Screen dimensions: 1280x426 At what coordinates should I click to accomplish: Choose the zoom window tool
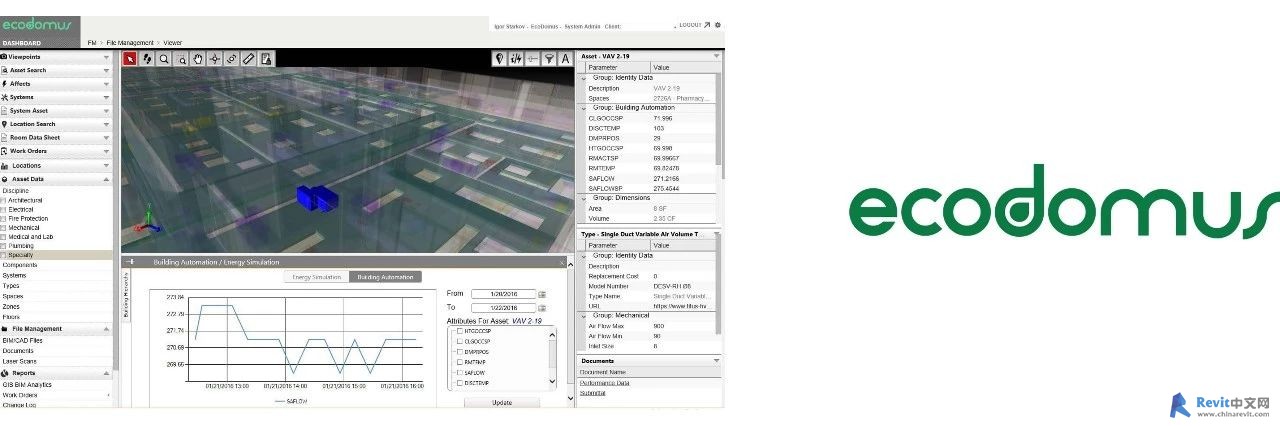pos(181,59)
